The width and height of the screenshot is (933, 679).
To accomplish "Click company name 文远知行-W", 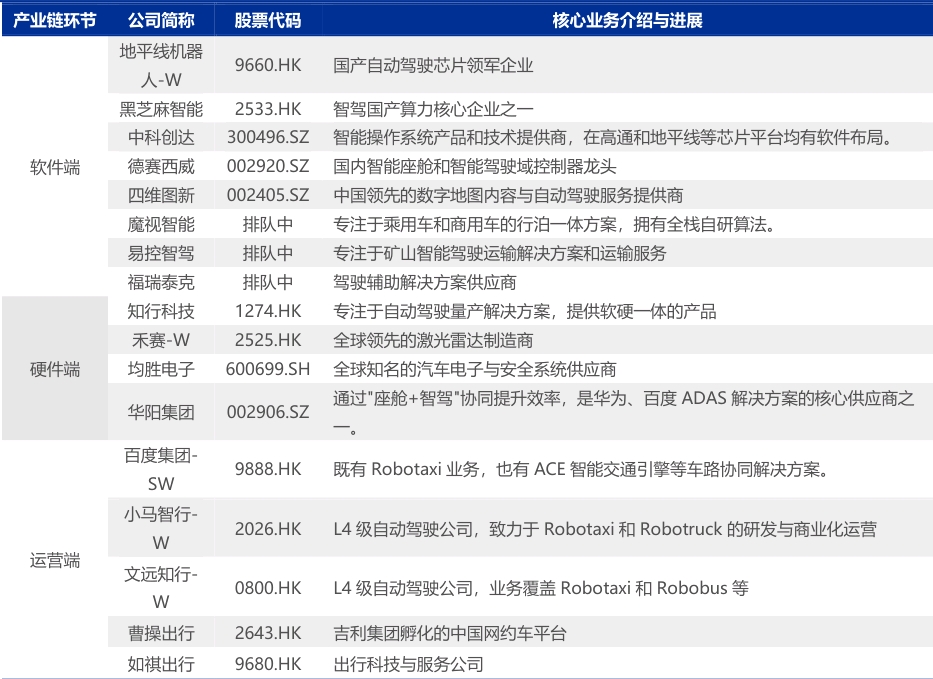I will [x=161, y=588].
